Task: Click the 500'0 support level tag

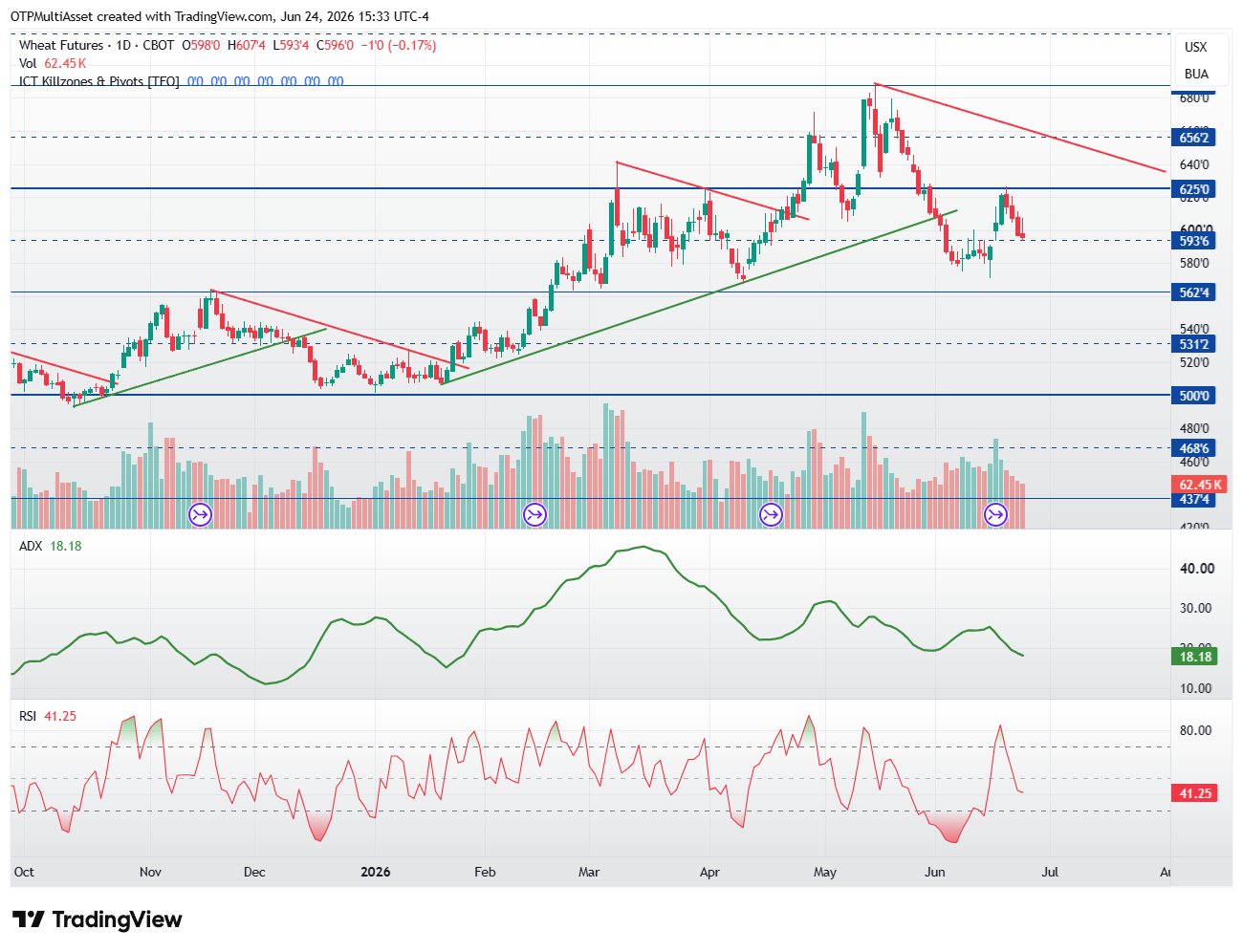Action: click(x=1194, y=396)
